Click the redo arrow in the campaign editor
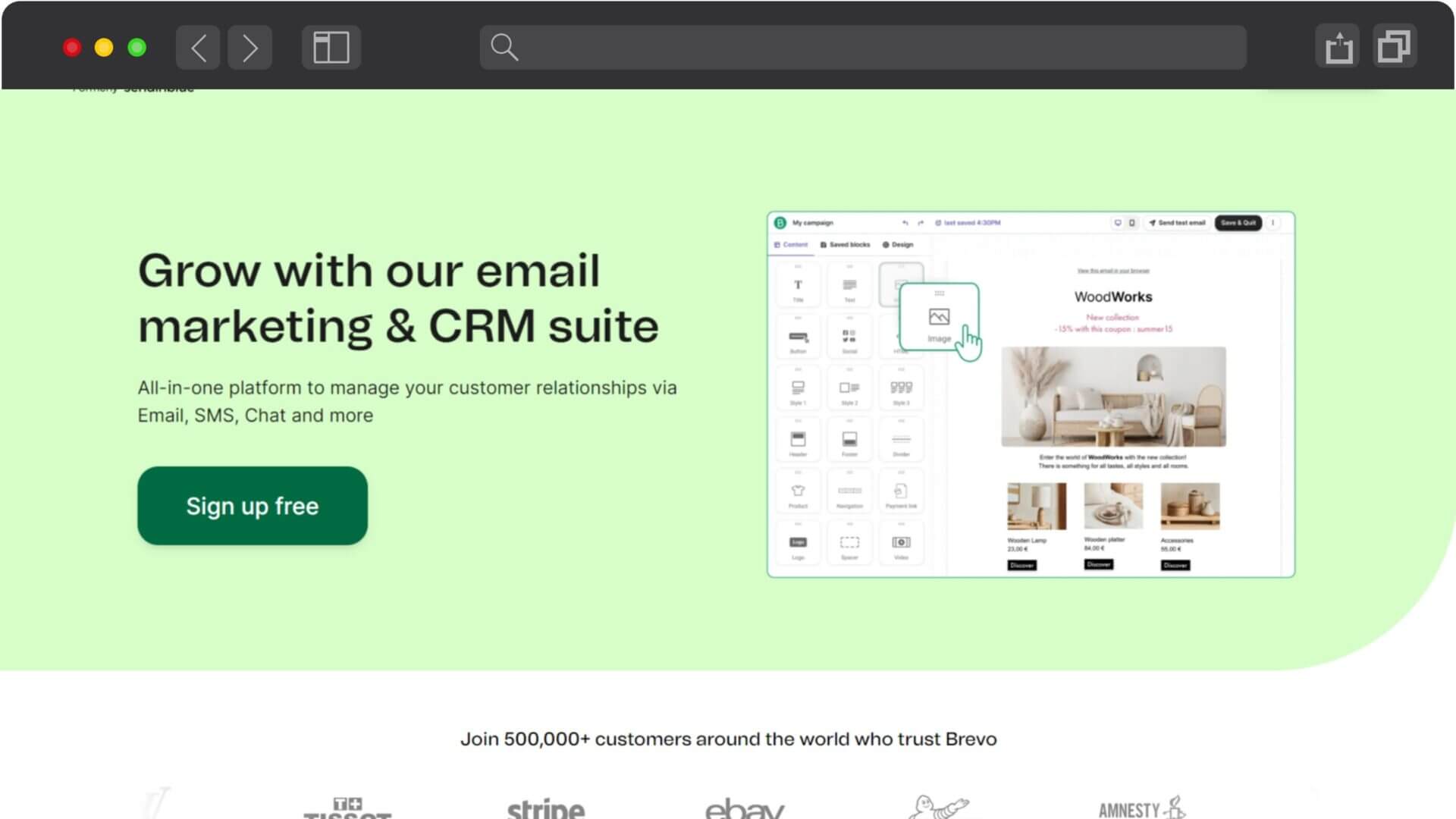This screenshot has height=819, width=1456. [921, 223]
